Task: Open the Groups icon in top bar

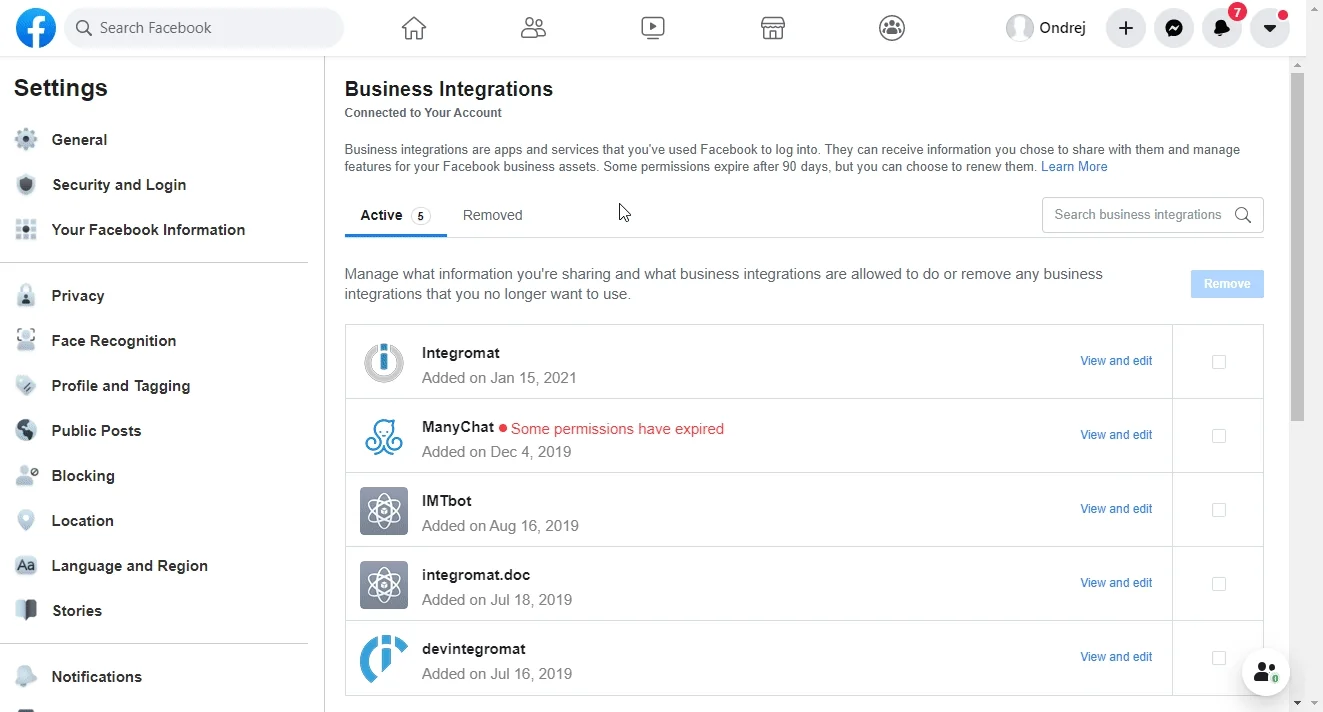Action: (892, 28)
